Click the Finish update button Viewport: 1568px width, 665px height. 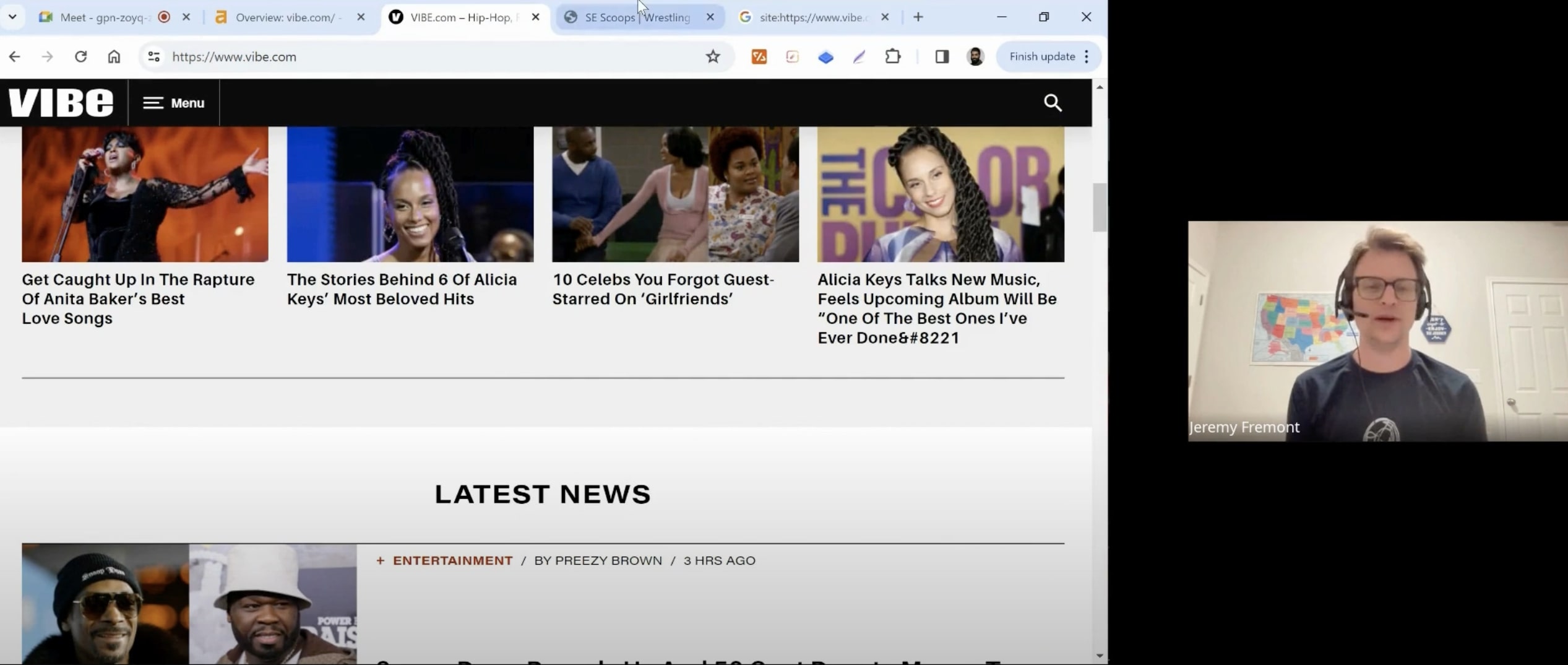(x=1042, y=57)
